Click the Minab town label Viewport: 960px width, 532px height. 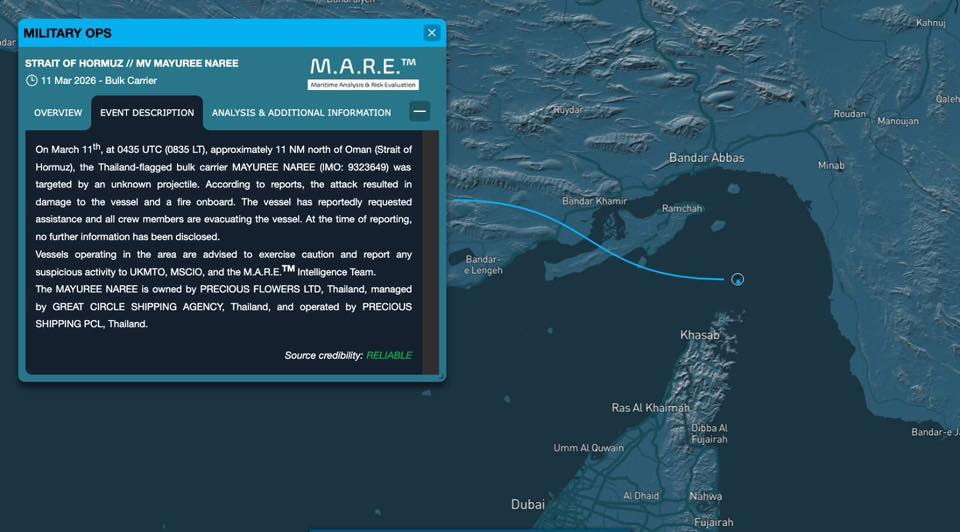831,165
